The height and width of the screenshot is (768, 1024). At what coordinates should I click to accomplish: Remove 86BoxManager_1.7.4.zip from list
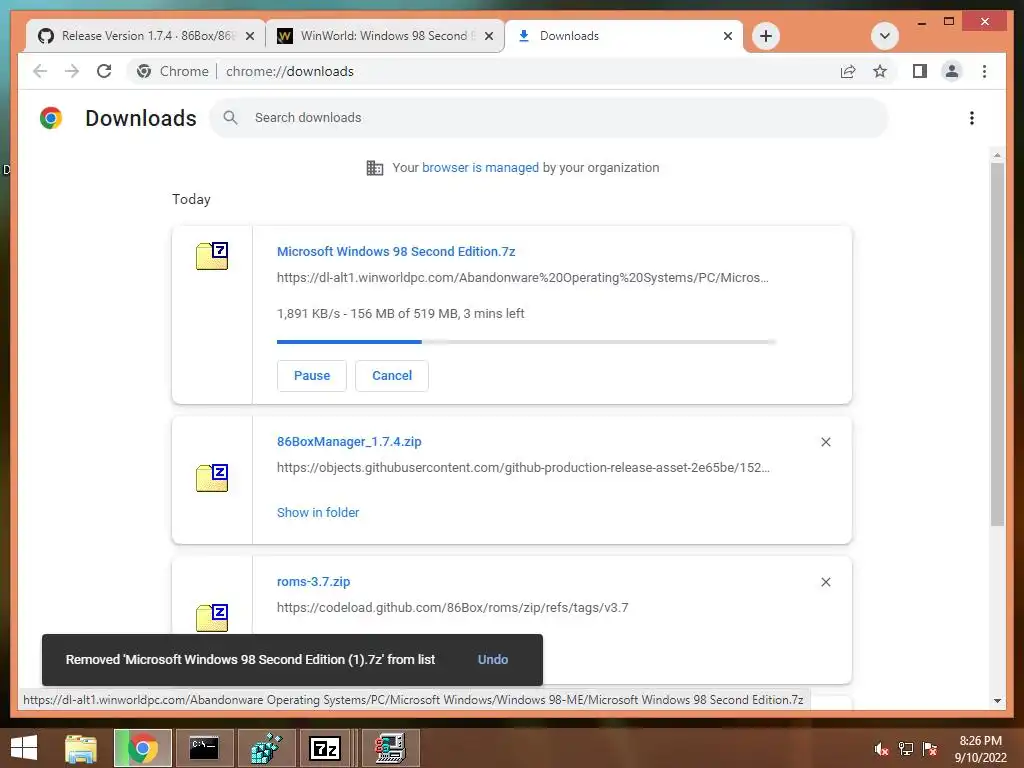click(825, 442)
